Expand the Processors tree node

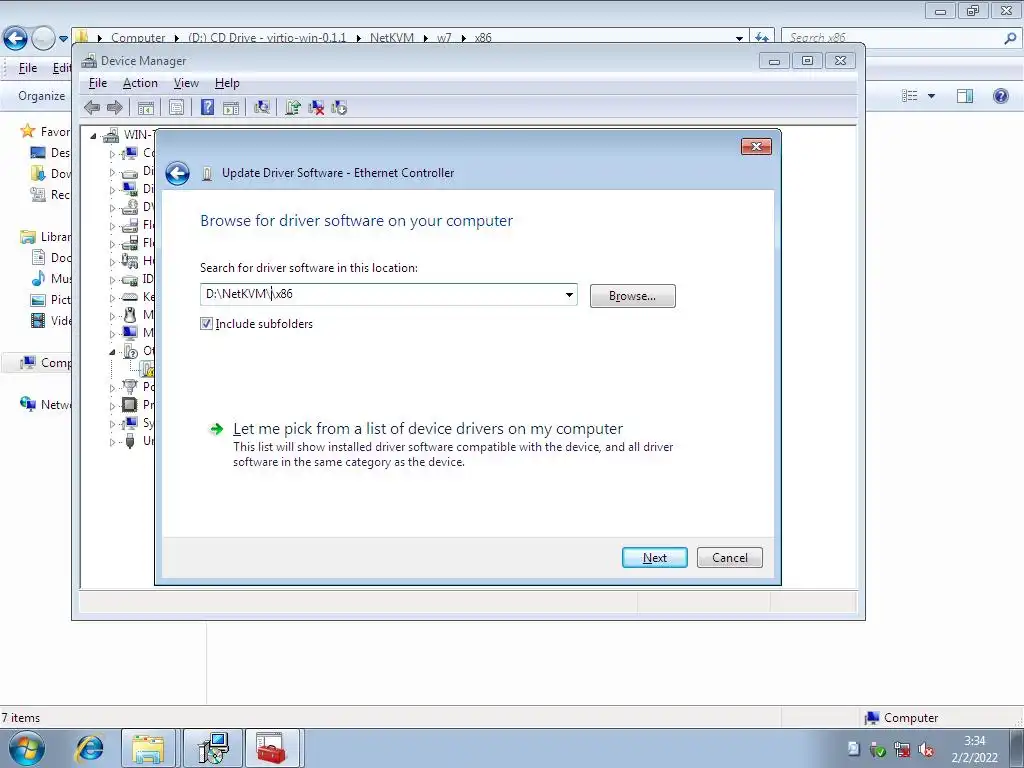pyautogui.click(x=112, y=406)
